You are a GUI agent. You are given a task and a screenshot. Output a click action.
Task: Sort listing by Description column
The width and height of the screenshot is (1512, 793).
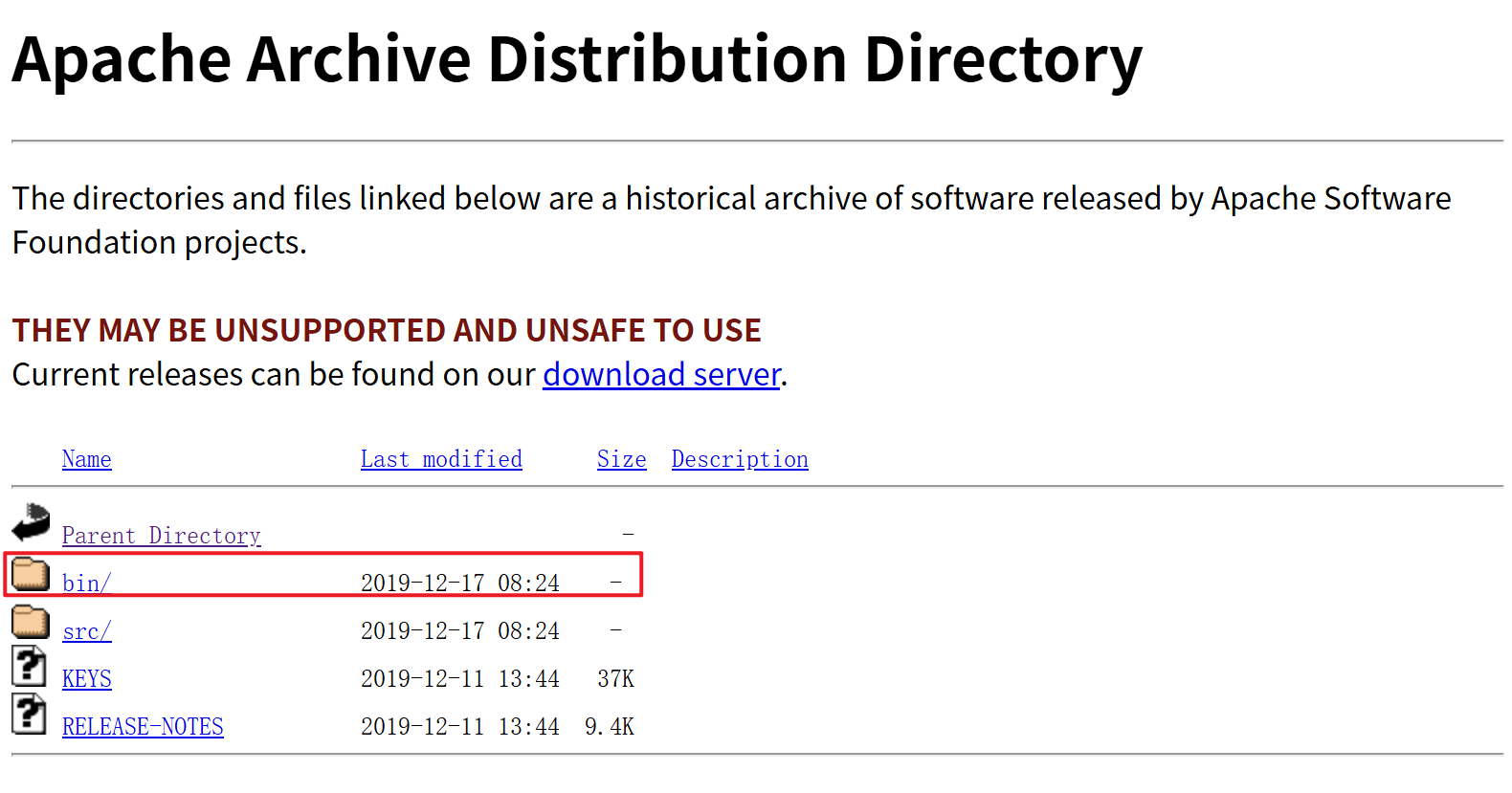pos(740,459)
